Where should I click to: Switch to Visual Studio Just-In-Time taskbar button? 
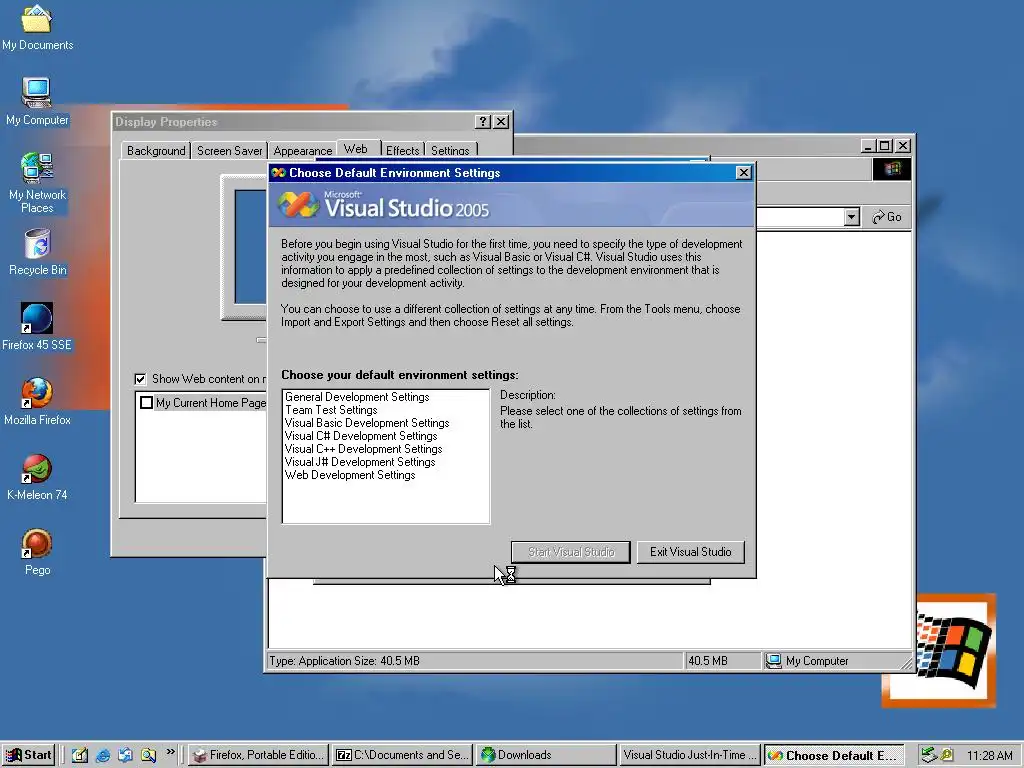[x=690, y=755]
